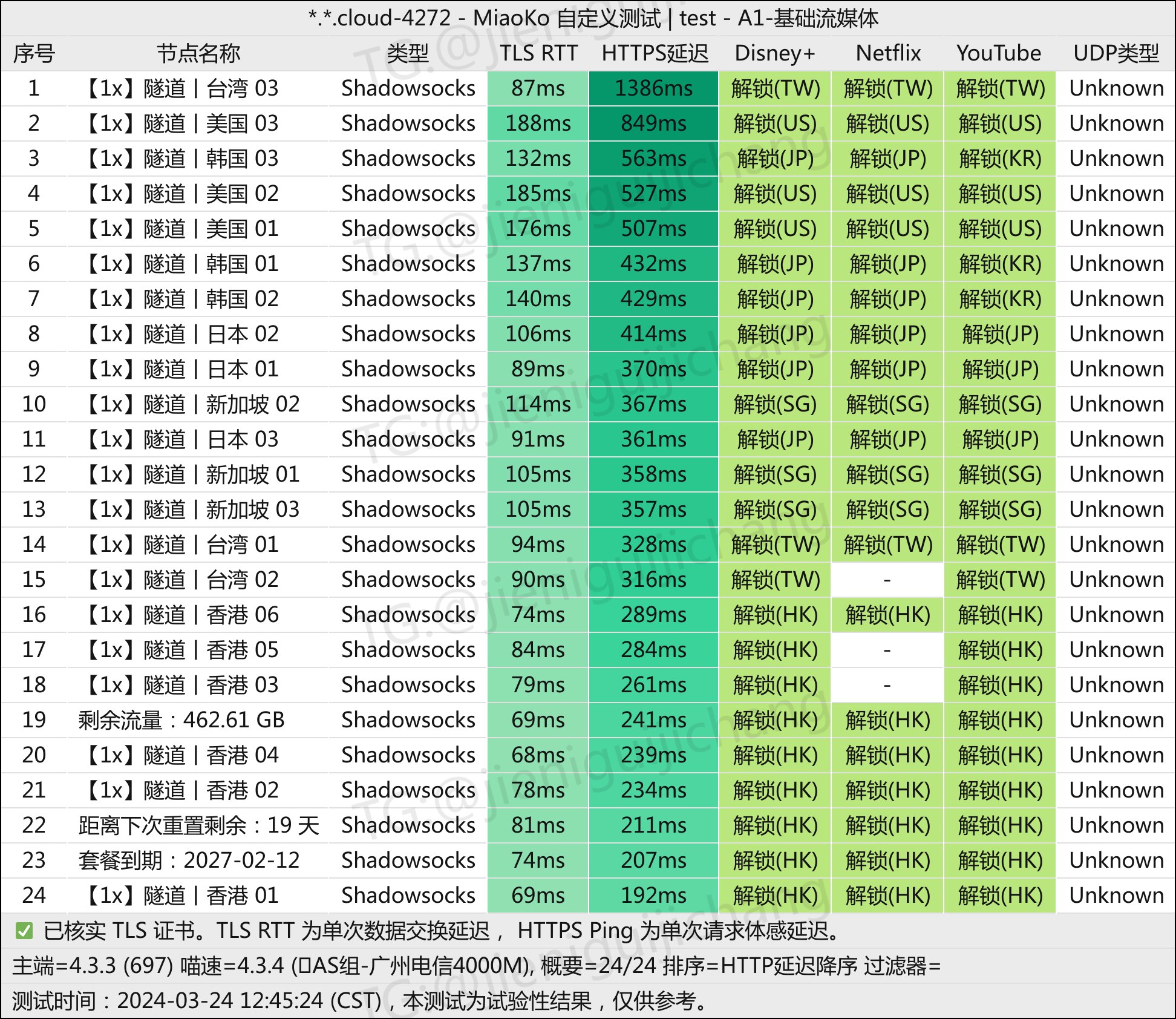Click the 527ms HTTPS delay cell

tap(653, 194)
